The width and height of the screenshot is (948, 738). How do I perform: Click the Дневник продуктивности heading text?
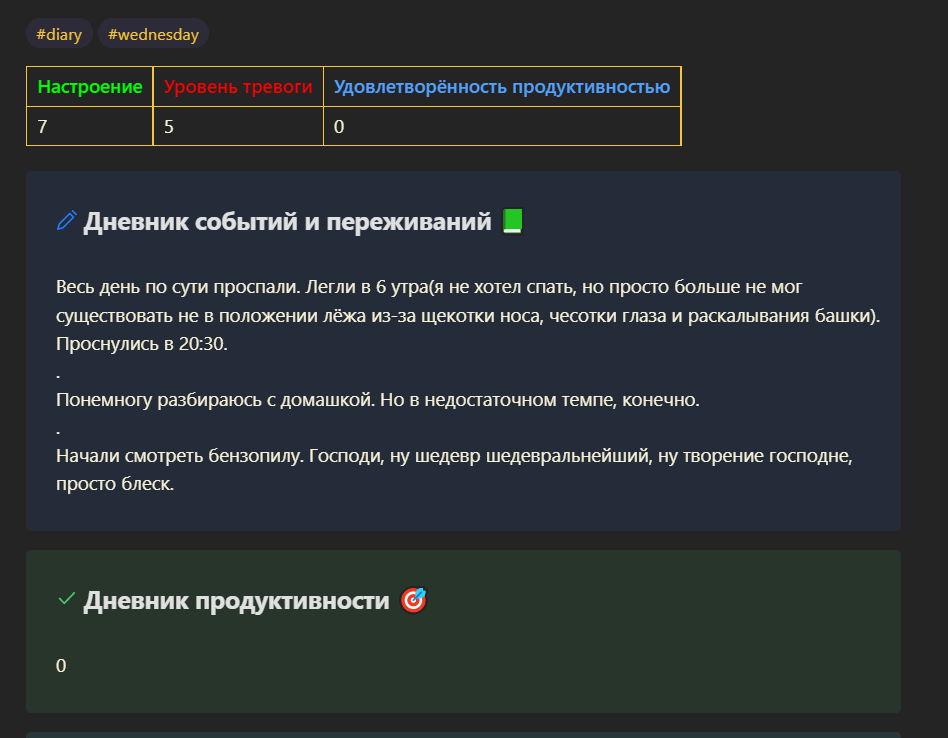236,601
